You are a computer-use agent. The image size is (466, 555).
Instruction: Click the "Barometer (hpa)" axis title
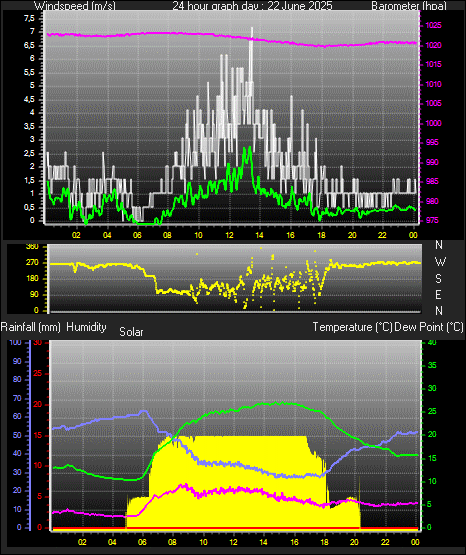409,5
